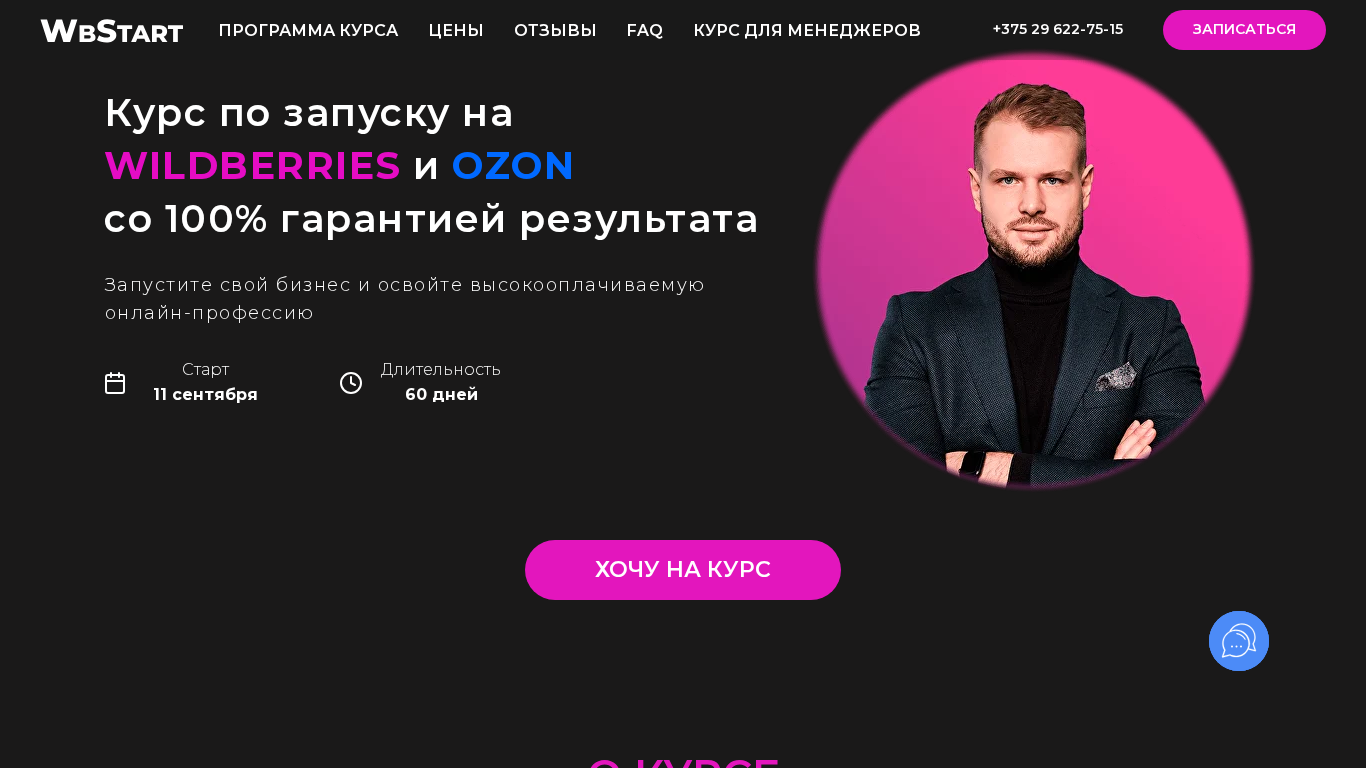Go to the Цены section
This screenshot has width=1366, height=768.
[456, 31]
